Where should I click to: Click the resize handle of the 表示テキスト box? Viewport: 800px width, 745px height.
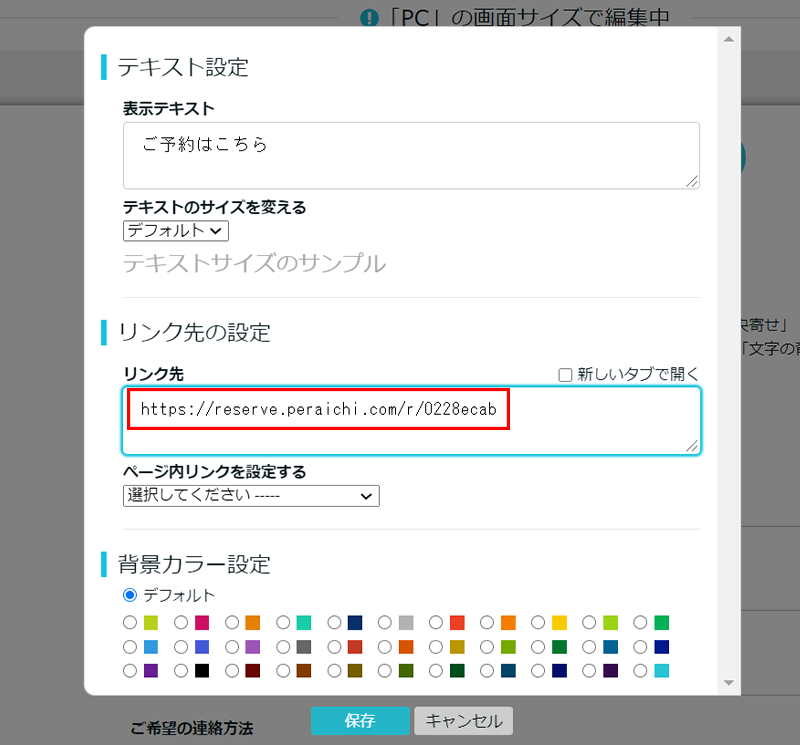pyautogui.click(x=692, y=181)
